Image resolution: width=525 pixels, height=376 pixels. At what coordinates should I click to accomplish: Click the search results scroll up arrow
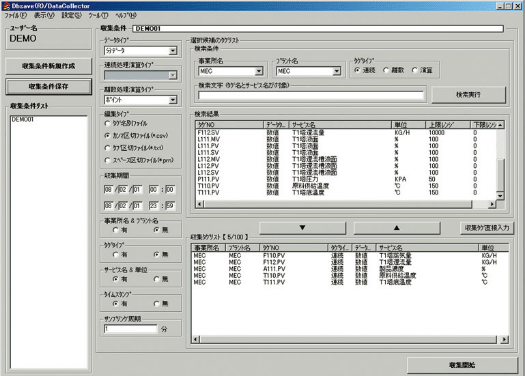[x=500, y=125]
